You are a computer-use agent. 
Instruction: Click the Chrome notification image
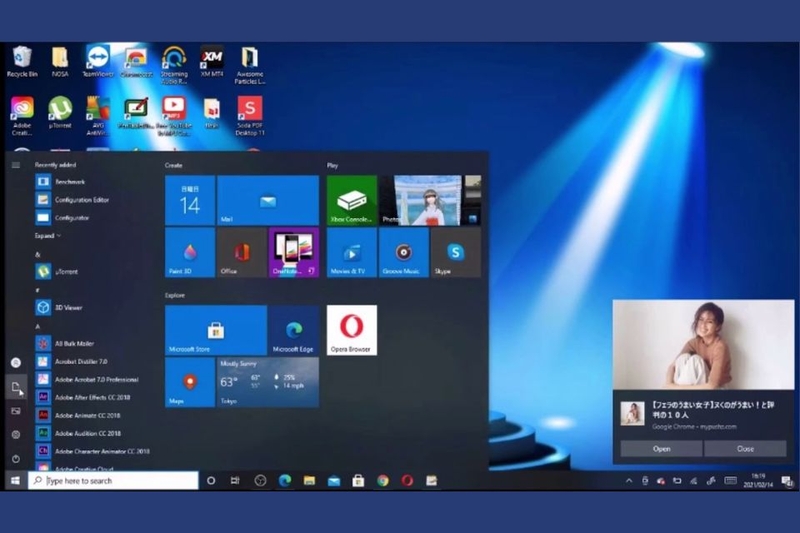click(703, 345)
